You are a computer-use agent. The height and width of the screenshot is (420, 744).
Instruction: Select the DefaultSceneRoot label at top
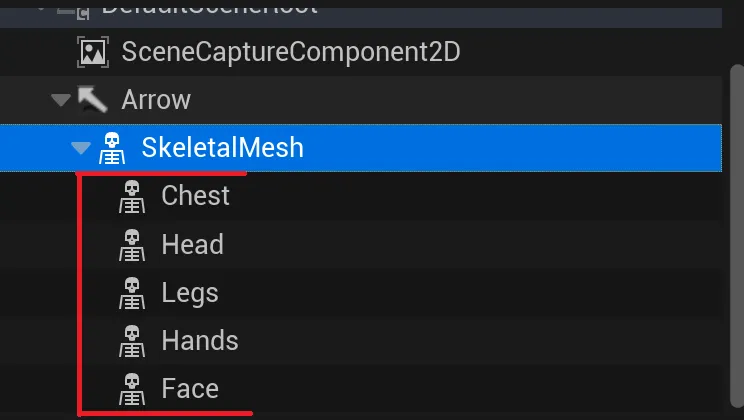[x=210, y=6]
